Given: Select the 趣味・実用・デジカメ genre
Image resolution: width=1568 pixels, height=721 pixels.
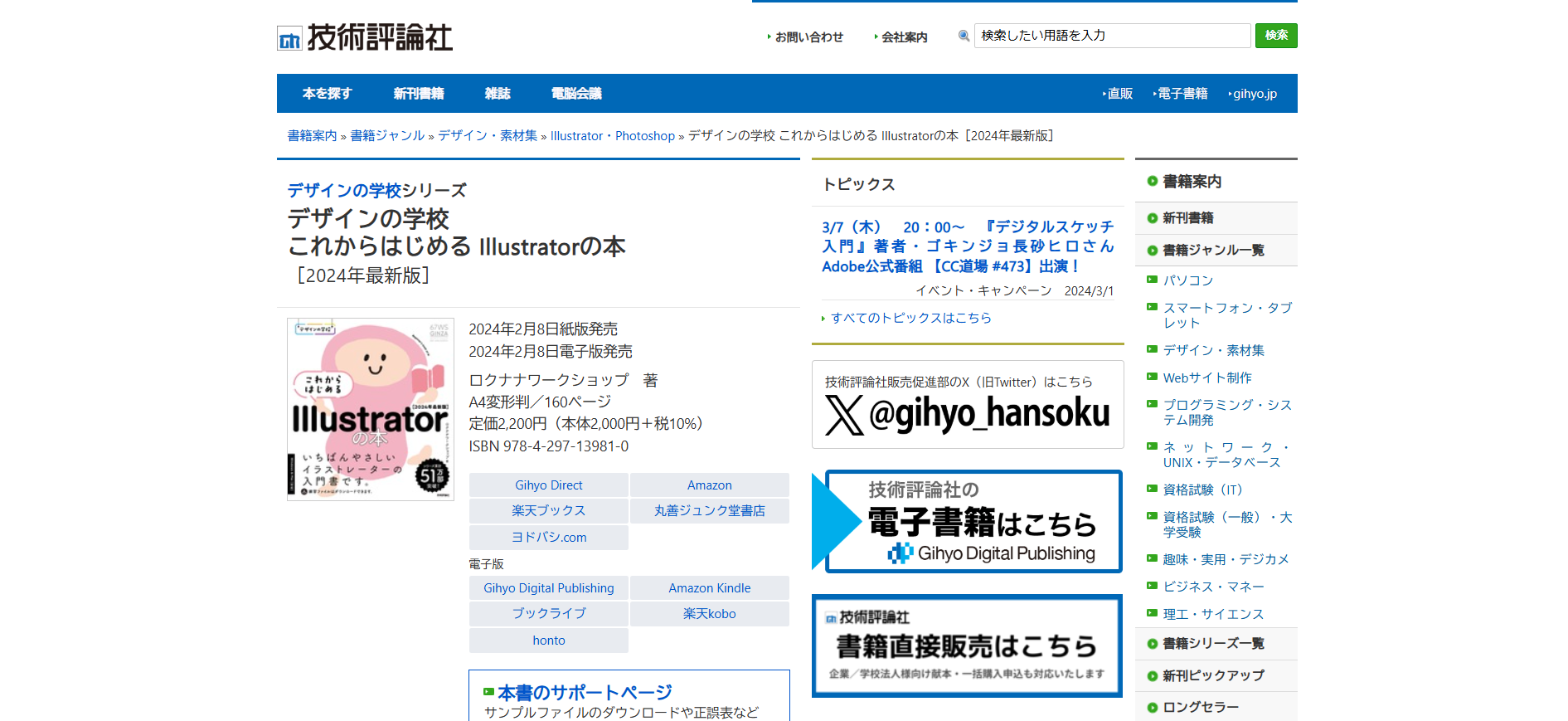Looking at the screenshot, I should click(1226, 559).
